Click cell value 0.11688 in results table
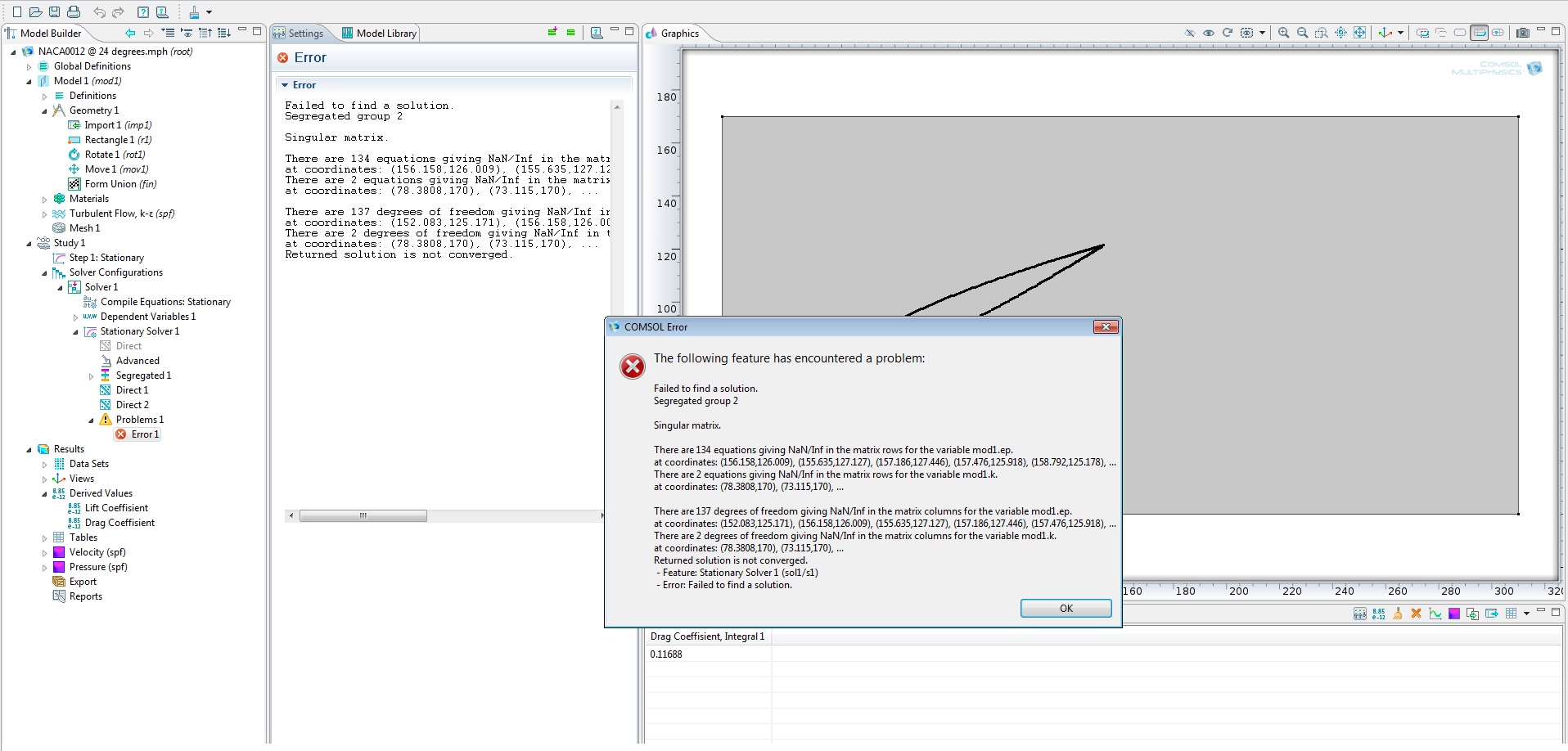 (666, 654)
